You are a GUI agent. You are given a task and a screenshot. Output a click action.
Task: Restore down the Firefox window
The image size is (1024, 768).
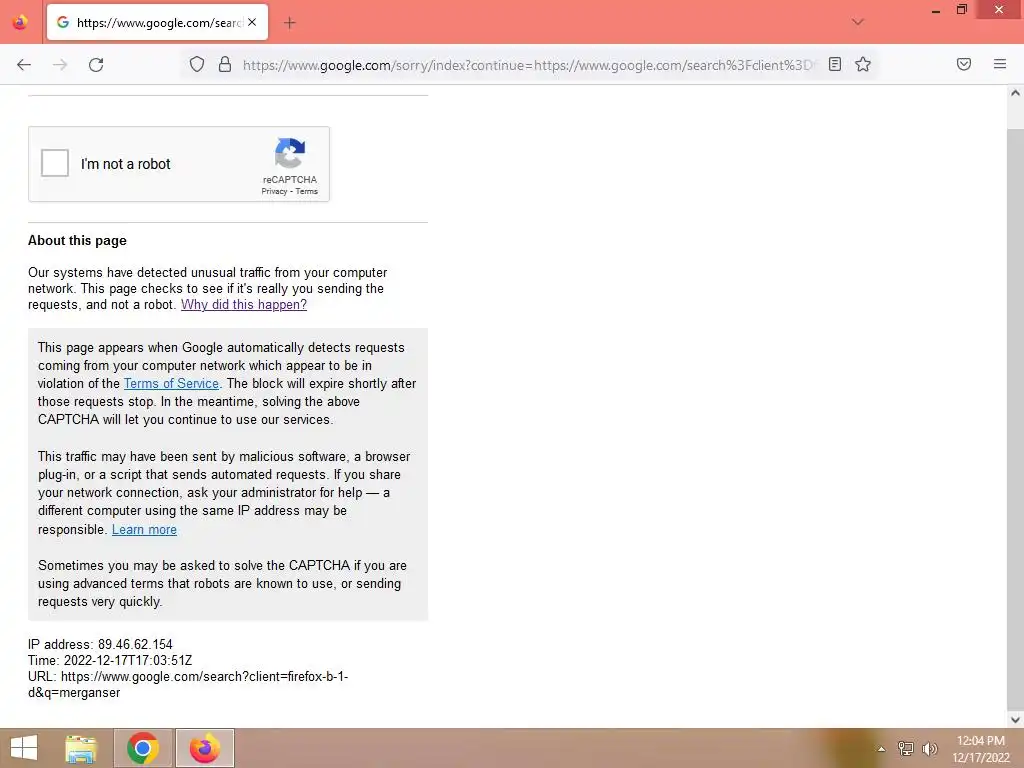pyautogui.click(x=961, y=10)
